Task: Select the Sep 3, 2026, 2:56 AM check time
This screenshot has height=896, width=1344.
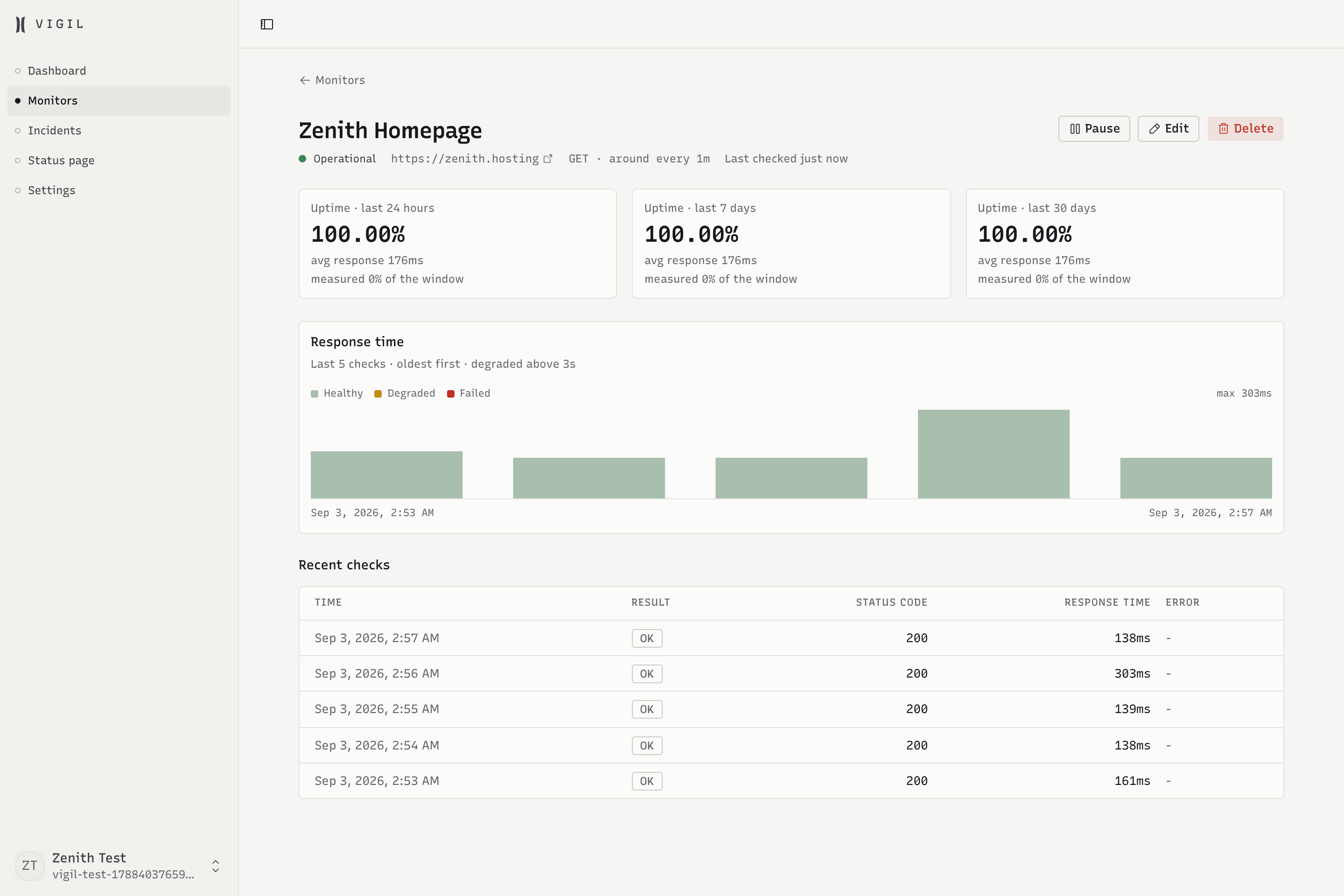Action: tap(377, 674)
